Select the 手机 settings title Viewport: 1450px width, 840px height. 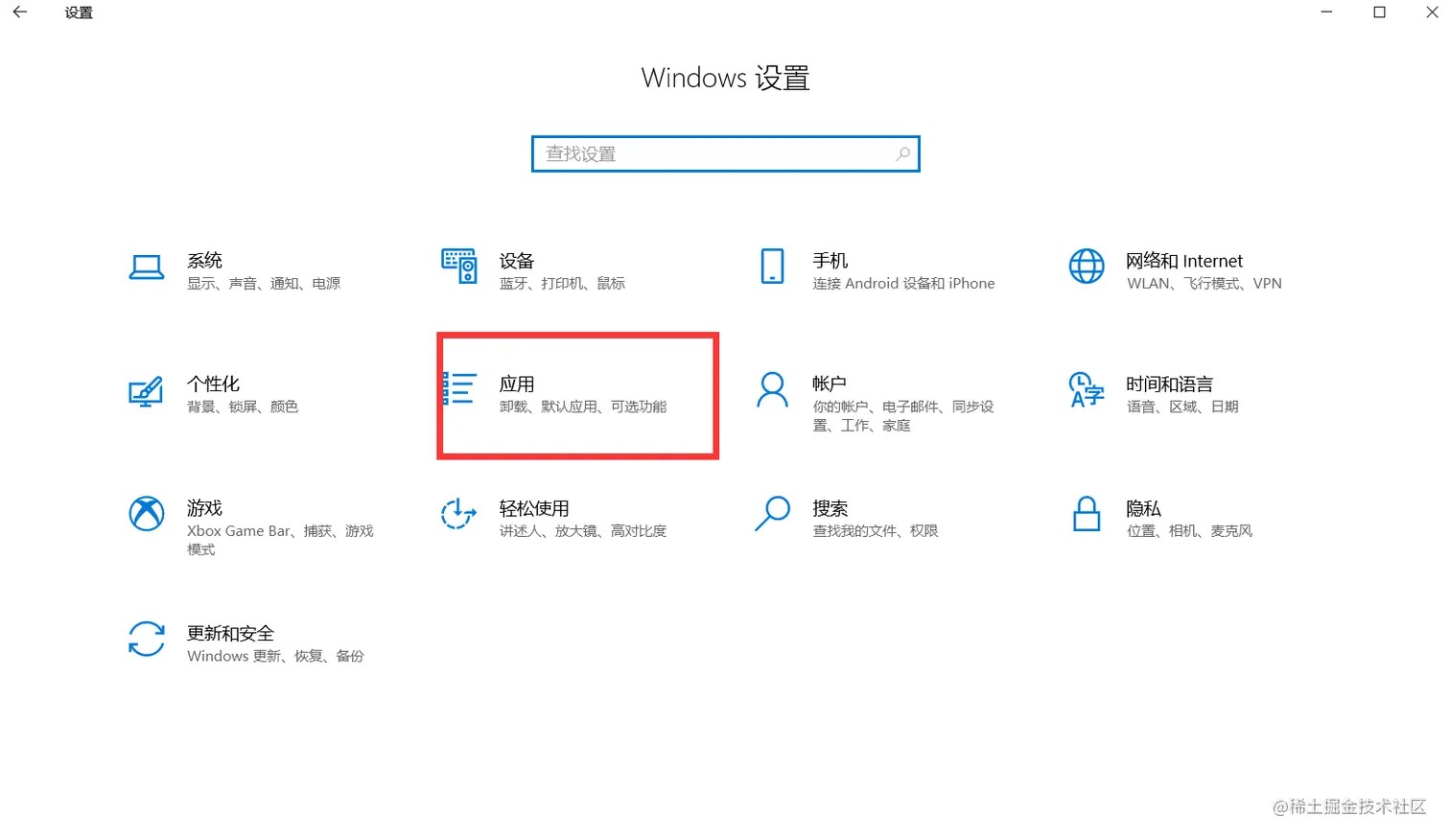click(x=830, y=261)
